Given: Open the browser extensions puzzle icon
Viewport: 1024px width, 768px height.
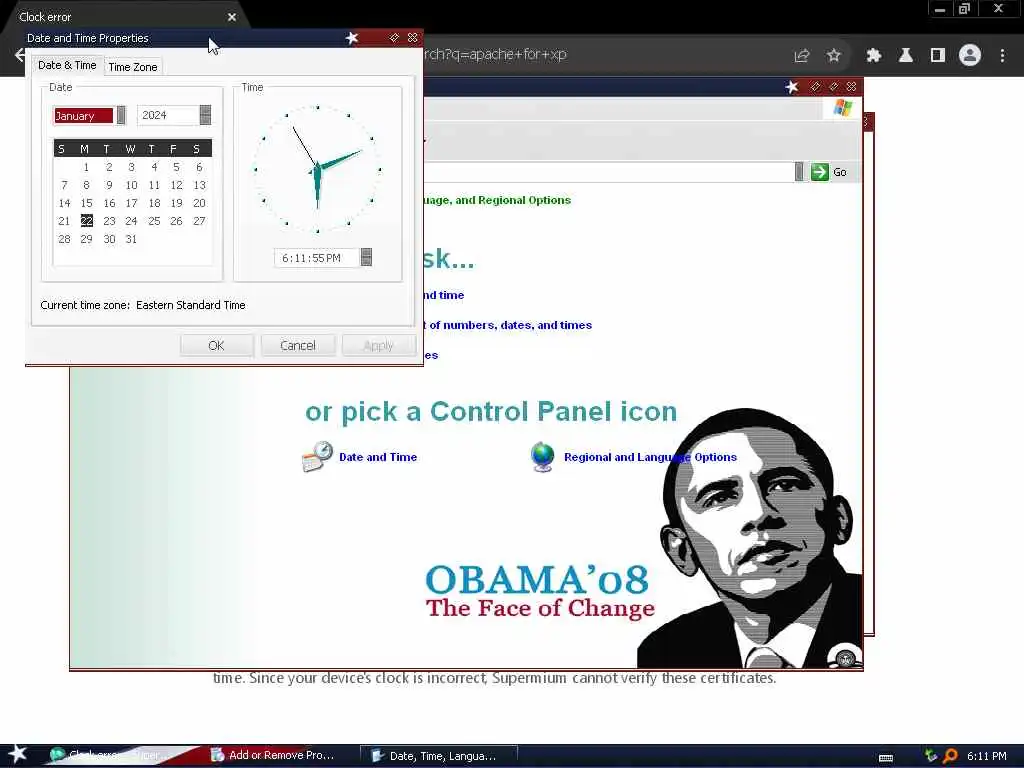Looking at the screenshot, I should (873, 56).
